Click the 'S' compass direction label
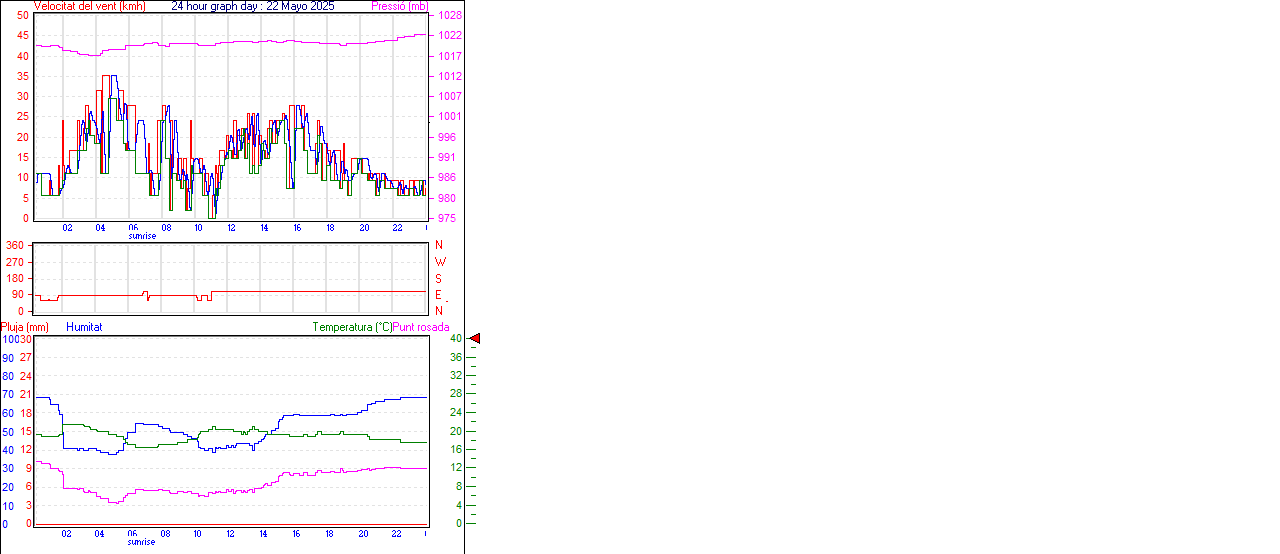Viewport: 1280px width, 554px height. [x=439, y=279]
